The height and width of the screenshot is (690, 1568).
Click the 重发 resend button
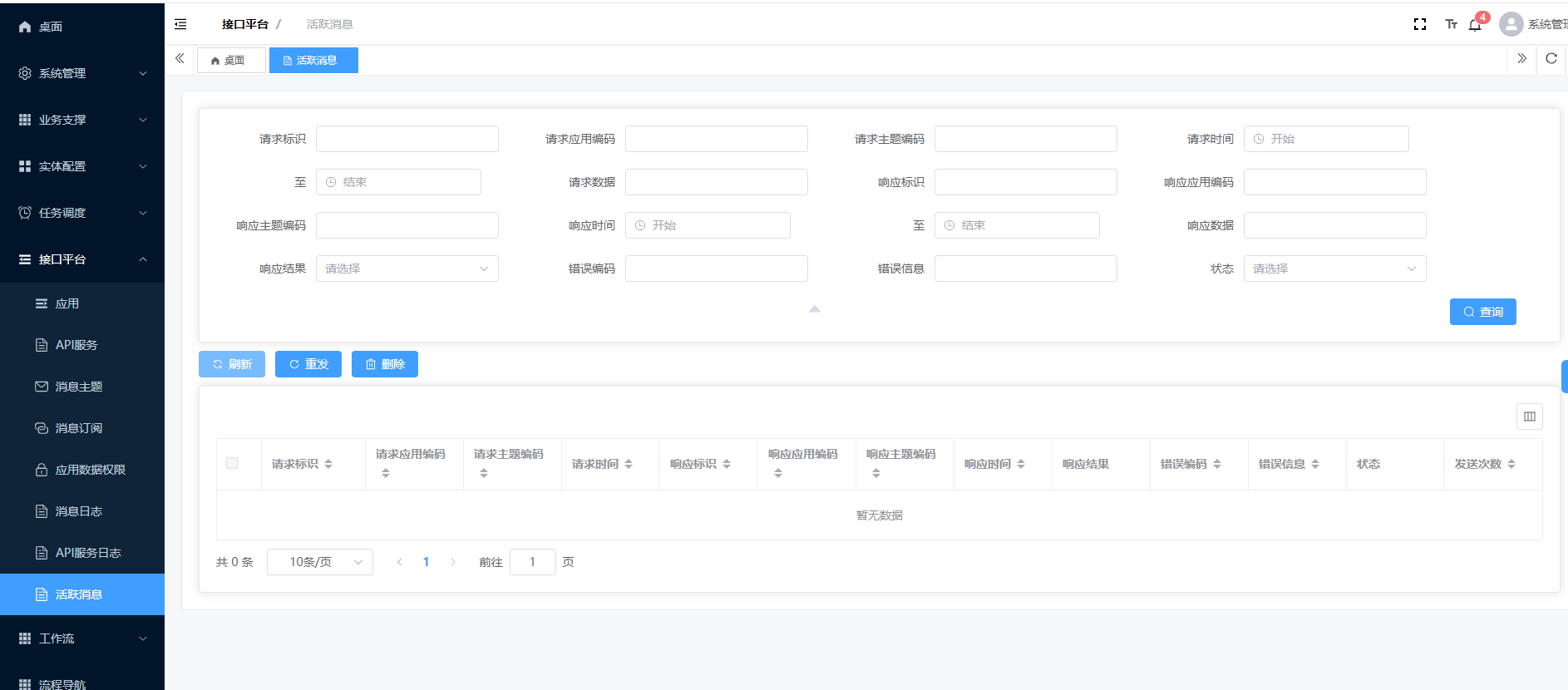[308, 364]
